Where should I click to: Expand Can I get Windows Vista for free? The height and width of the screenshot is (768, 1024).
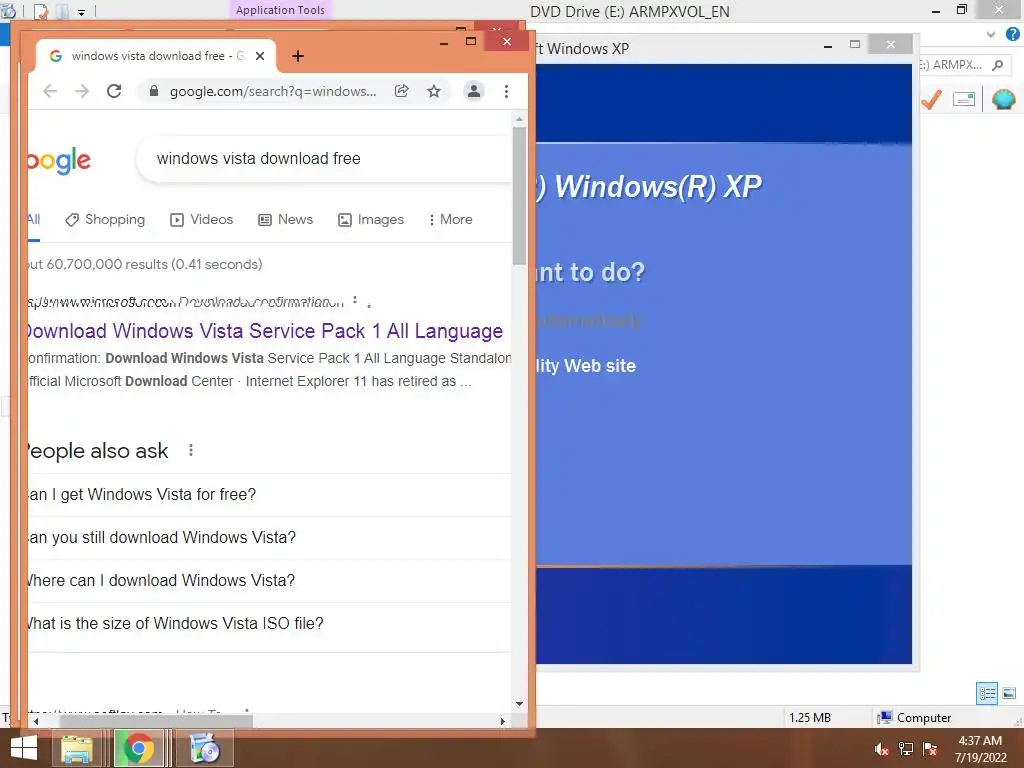270,494
